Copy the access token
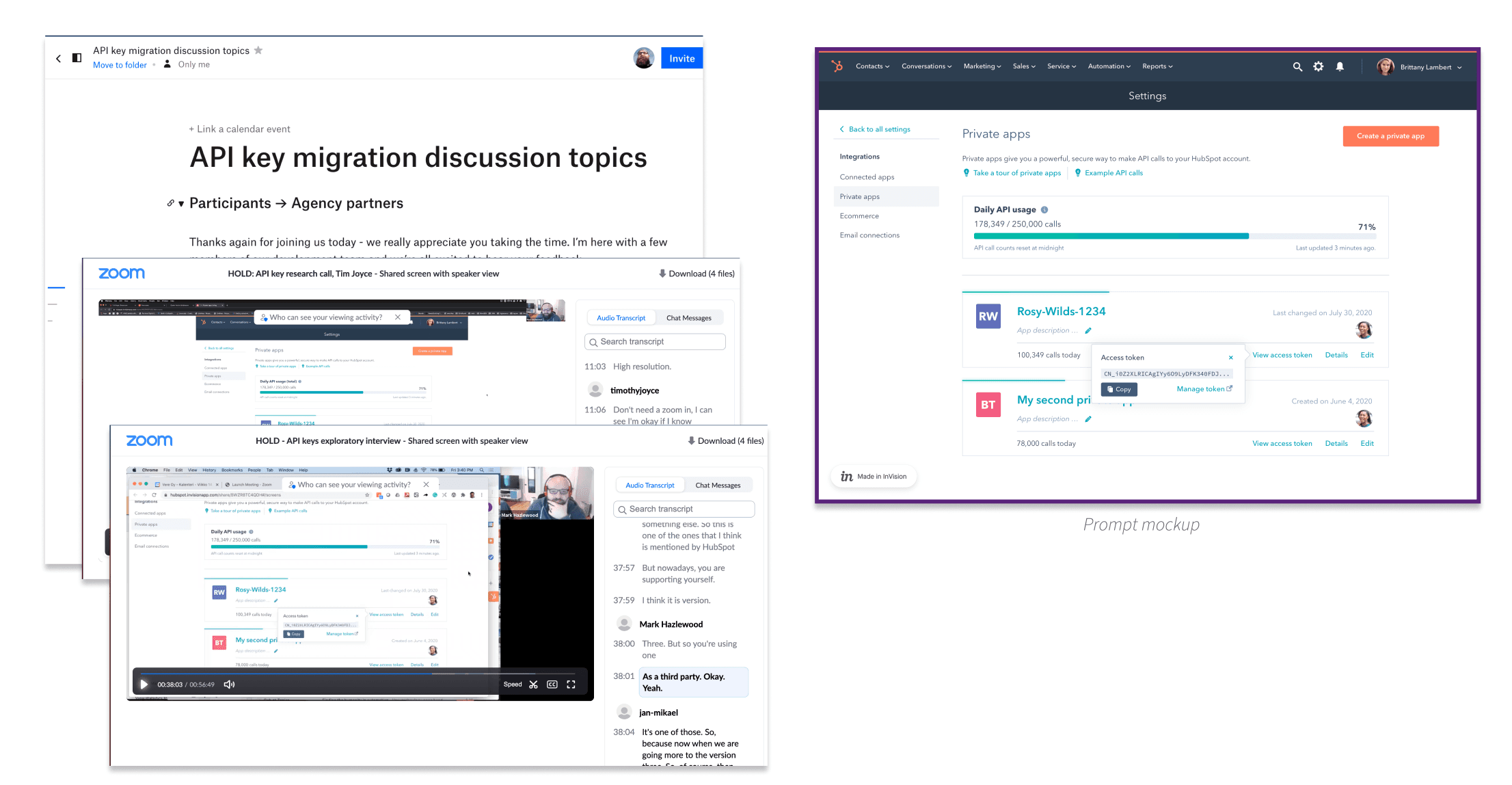Viewport: 1512px width, 785px height. [x=1119, y=389]
